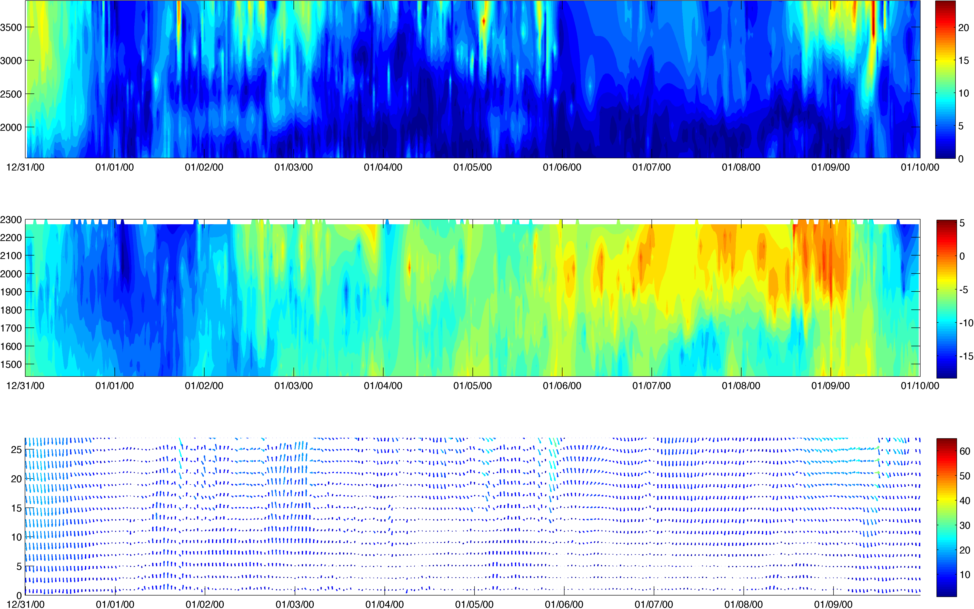Click the 01/03/00 date label under middle plot
This screenshot has height=609, width=974.
[294, 386]
